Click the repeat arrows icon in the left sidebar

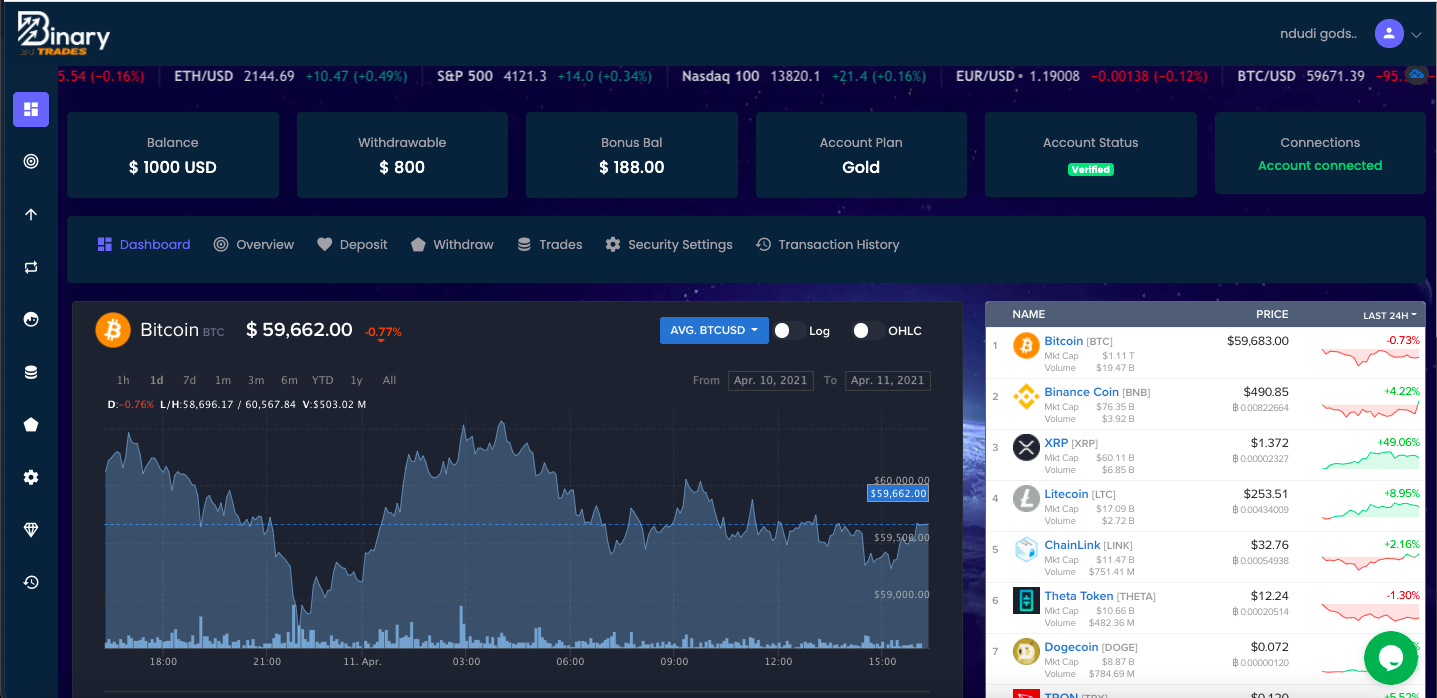(31, 267)
